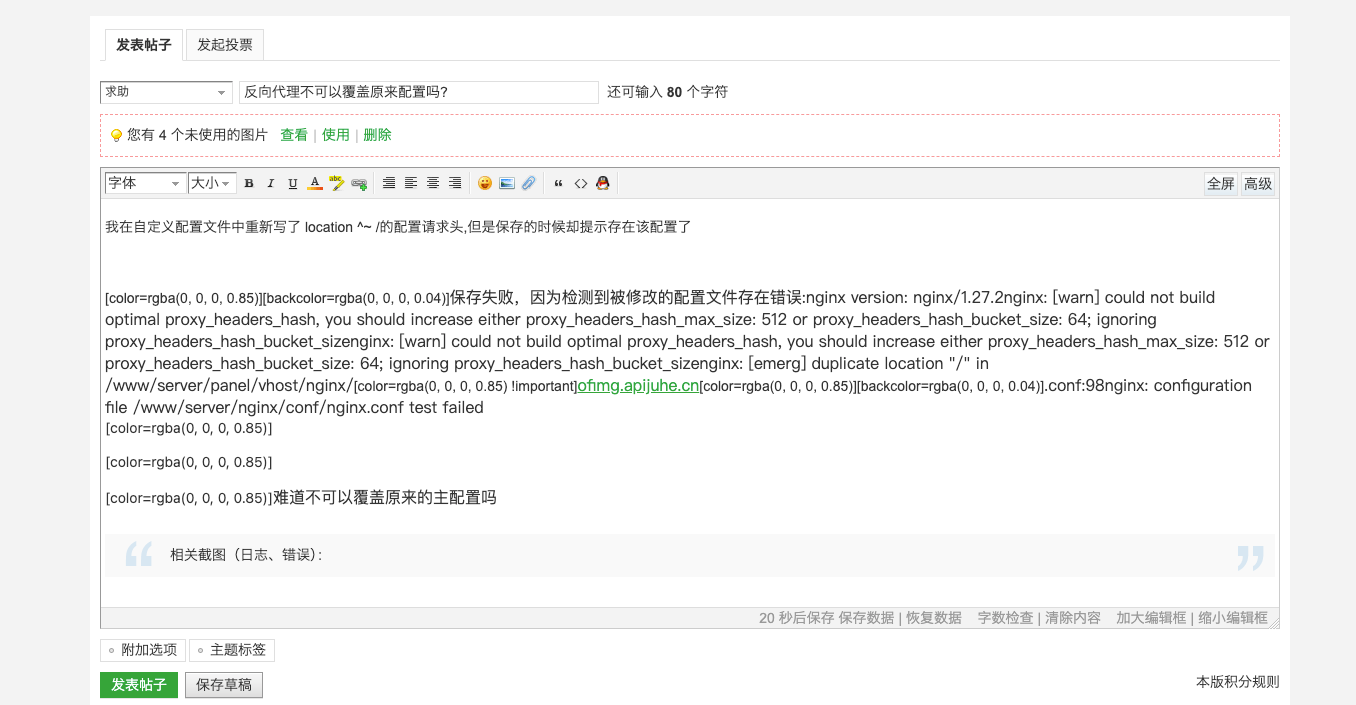Image resolution: width=1356 pixels, height=705 pixels.
Task: Click 加大编辑框 to enlarge editor
Action: (x=1151, y=618)
